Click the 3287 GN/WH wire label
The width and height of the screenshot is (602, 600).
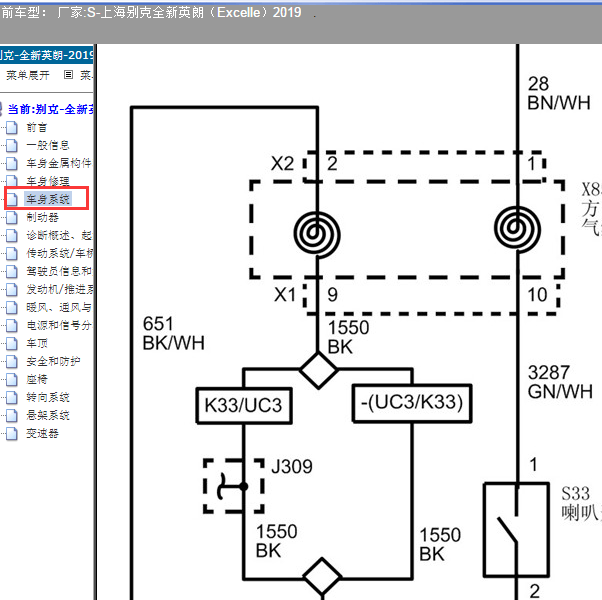point(560,382)
